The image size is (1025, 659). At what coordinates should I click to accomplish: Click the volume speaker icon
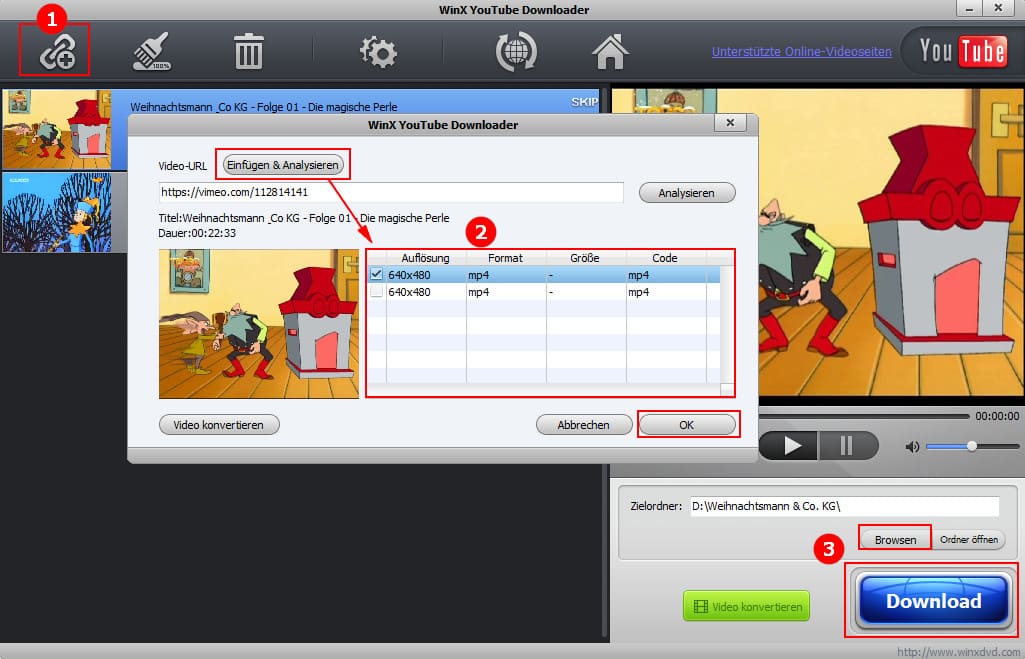pyautogui.click(x=913, y=447)
